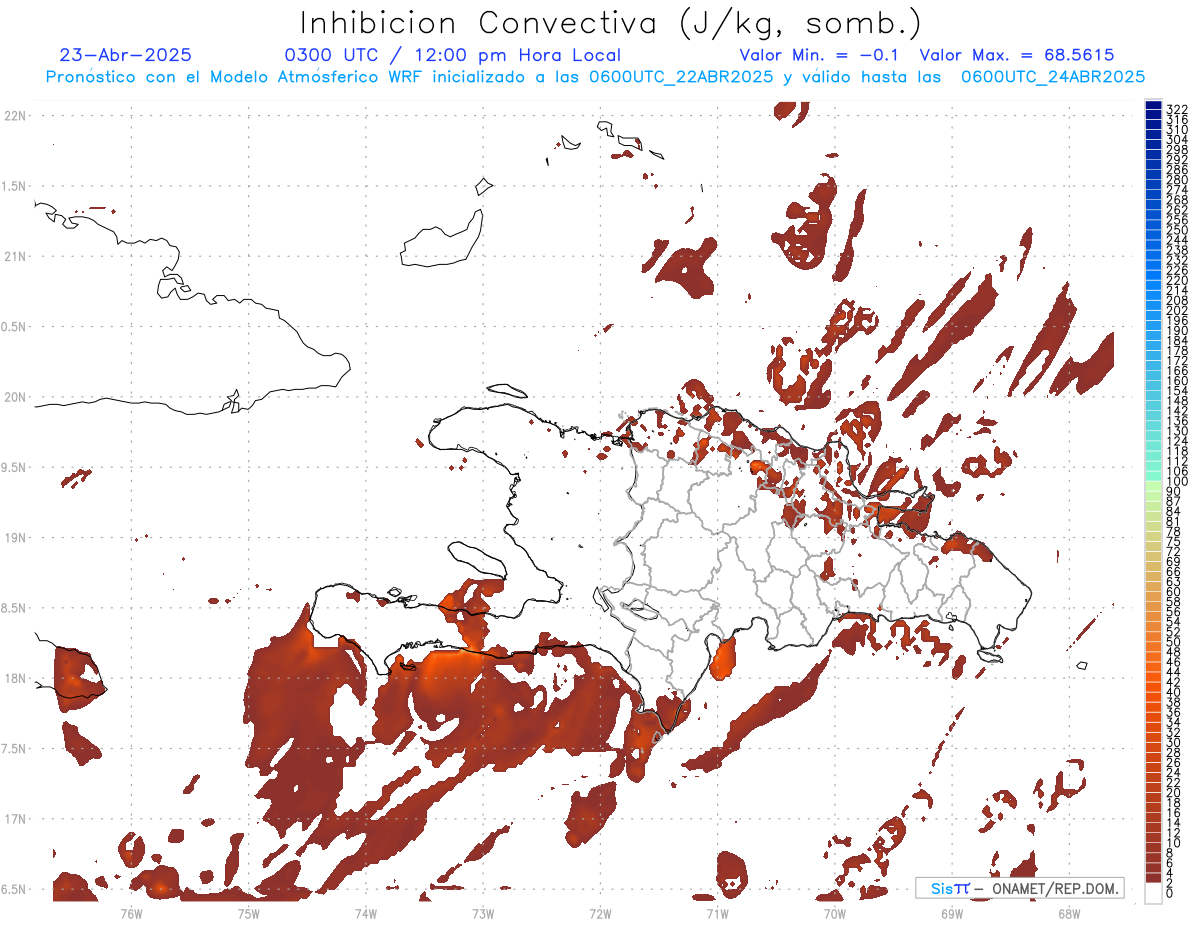Click the colorbar value 160

tap(1177, 380)
